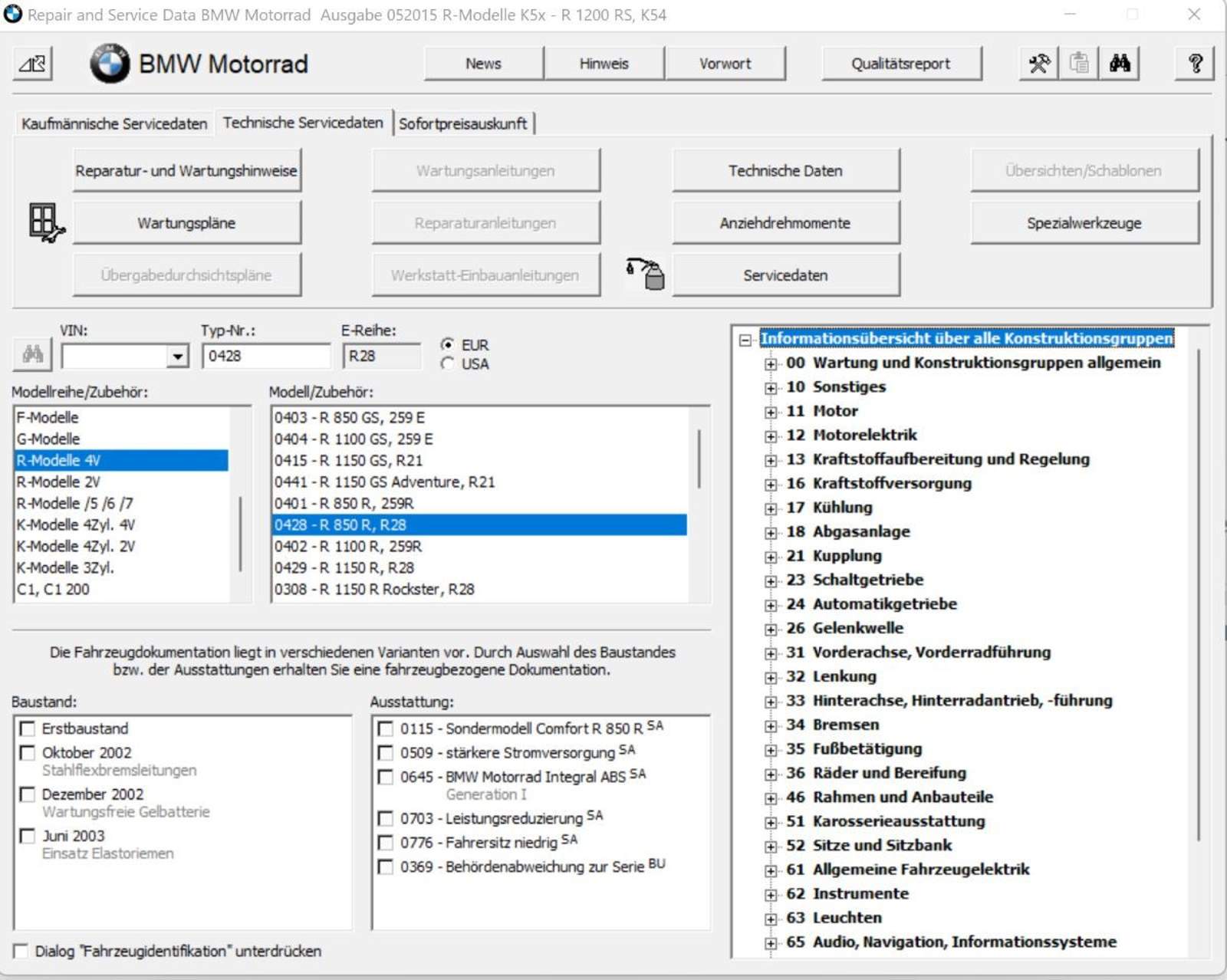1227x980 pixels.
Task: Expand 61 Allgemeine Fahrzeugelektrik node
Action: click(x=771, y=870)
